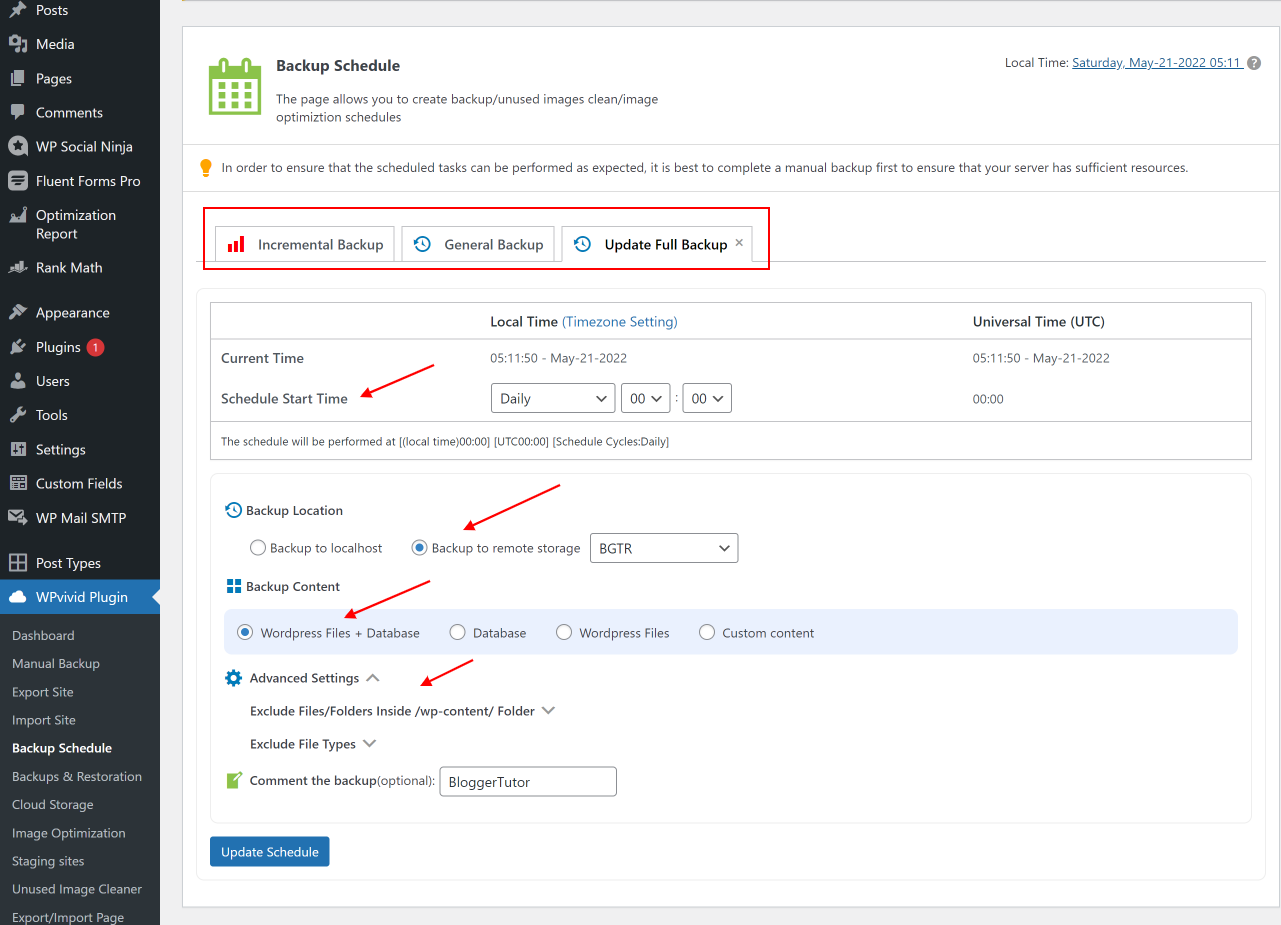Switch to the Incremental Backup tab
This screenshot has width=1281, height=925.
(305, 244)
